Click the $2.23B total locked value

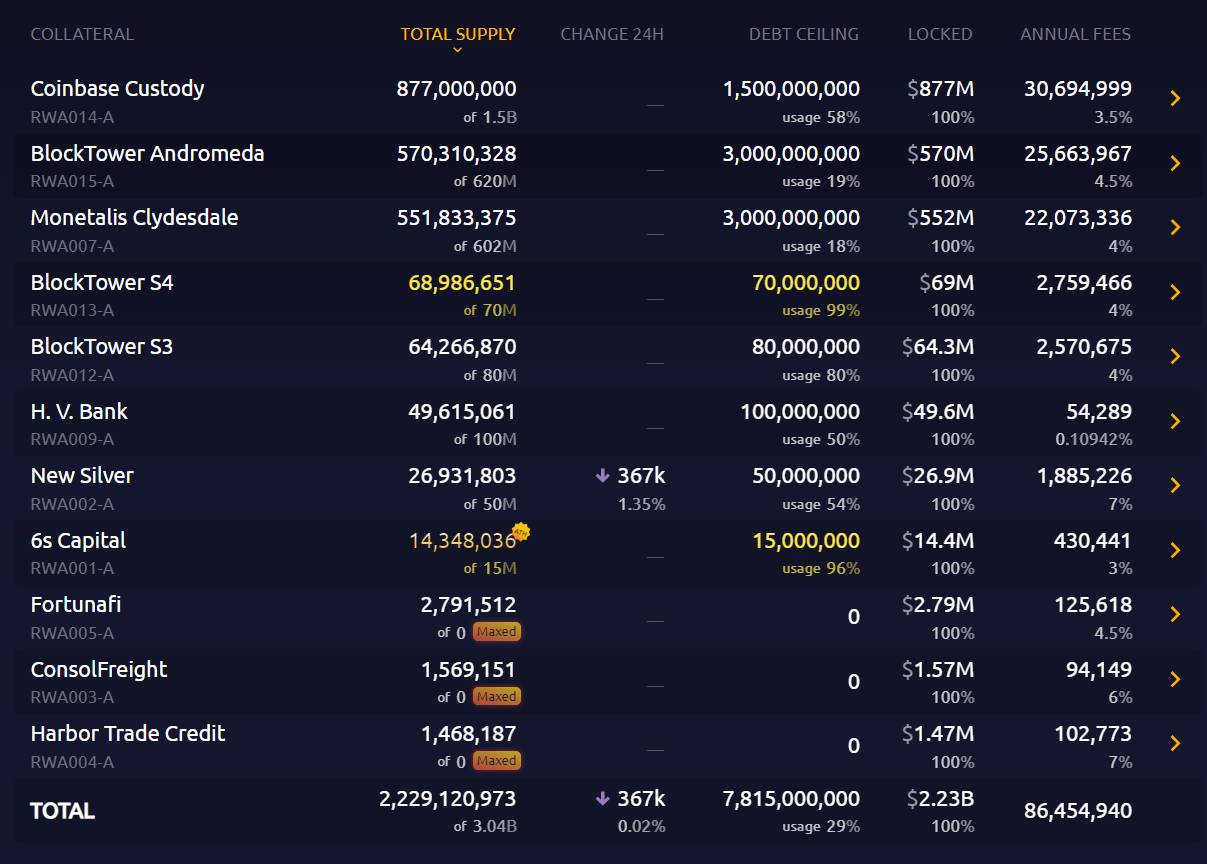tap(940, 799)
